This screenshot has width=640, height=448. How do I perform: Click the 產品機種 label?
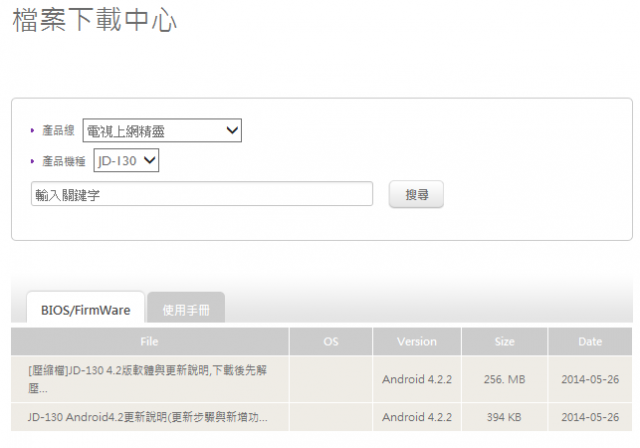click(64, 161)
